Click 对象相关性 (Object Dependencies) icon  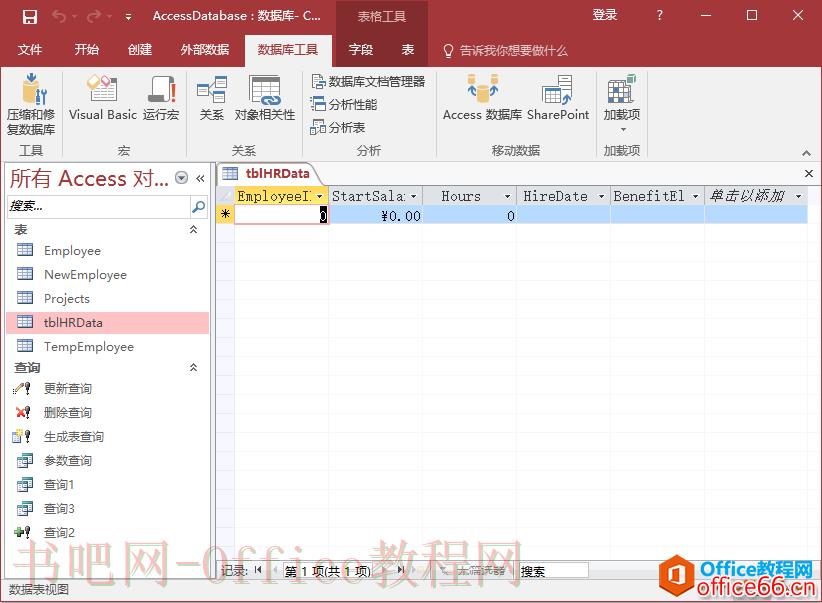(x=265, y=98)
